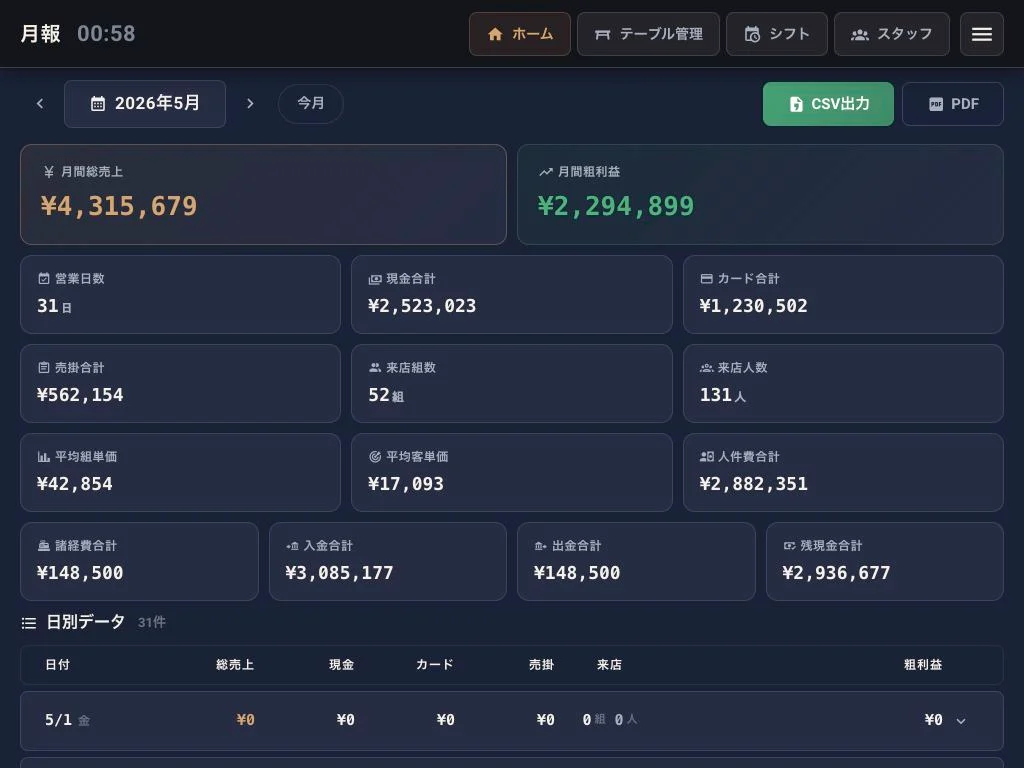Go to next month chevron
This screenshot has height=768, width=1024.
[x=249, y=103]
